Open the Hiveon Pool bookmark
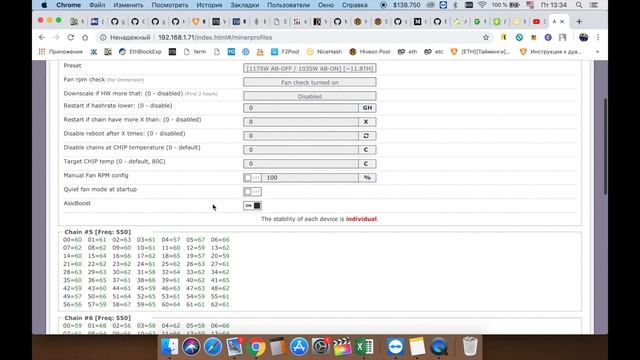This screenshot has width=640, height=360. pyautogui.click(x=370, y=52)
